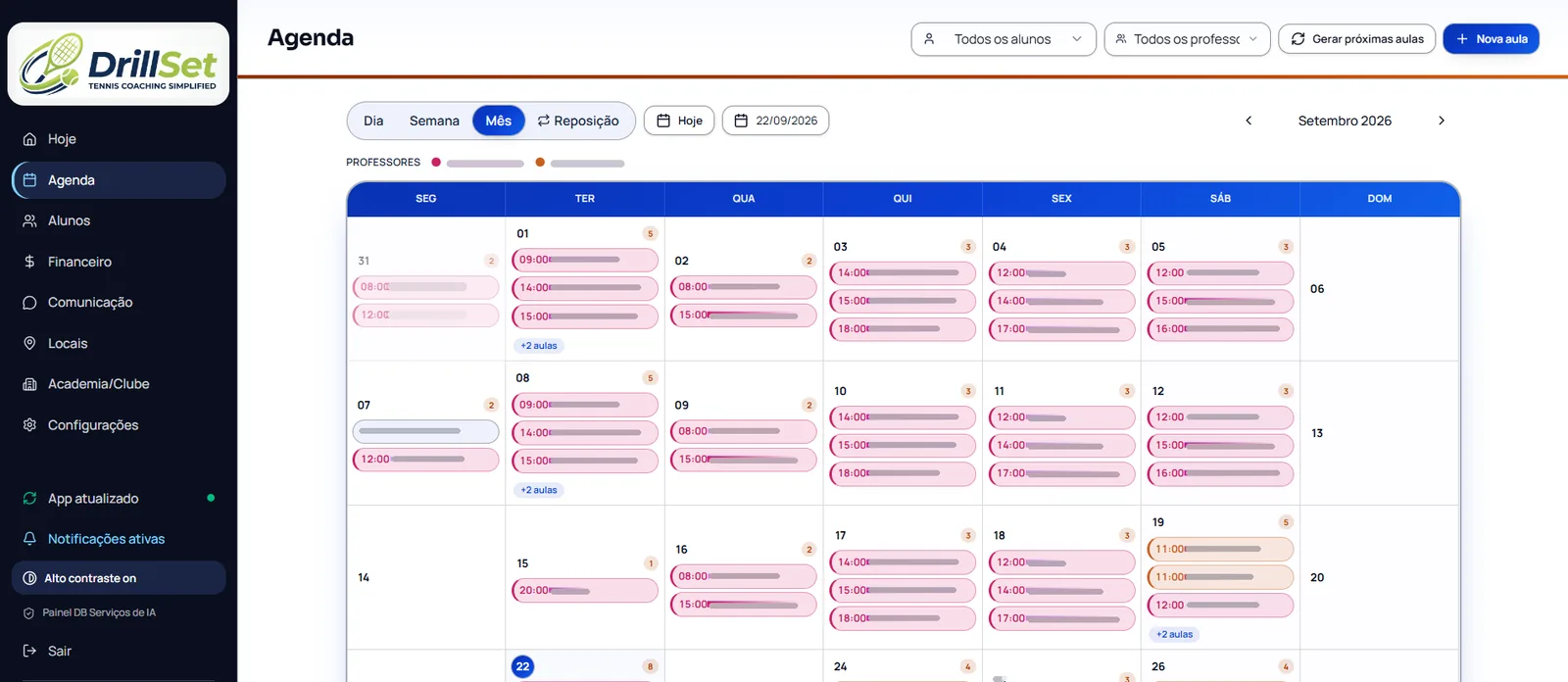Viewport: 1568px width, 682px height.
Task: Click shield icon beside Painel DB Serviços
Action: (28, 612)
